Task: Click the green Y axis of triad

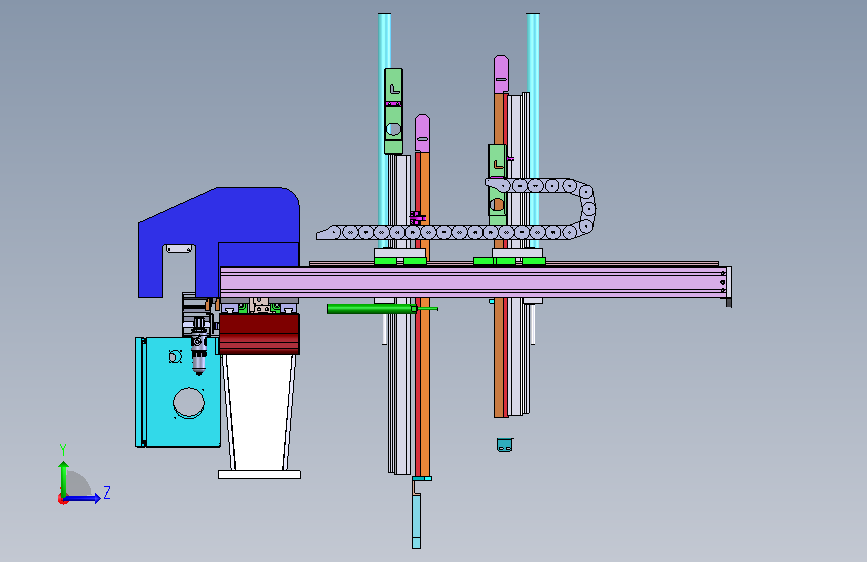Action: pos(64,477)
